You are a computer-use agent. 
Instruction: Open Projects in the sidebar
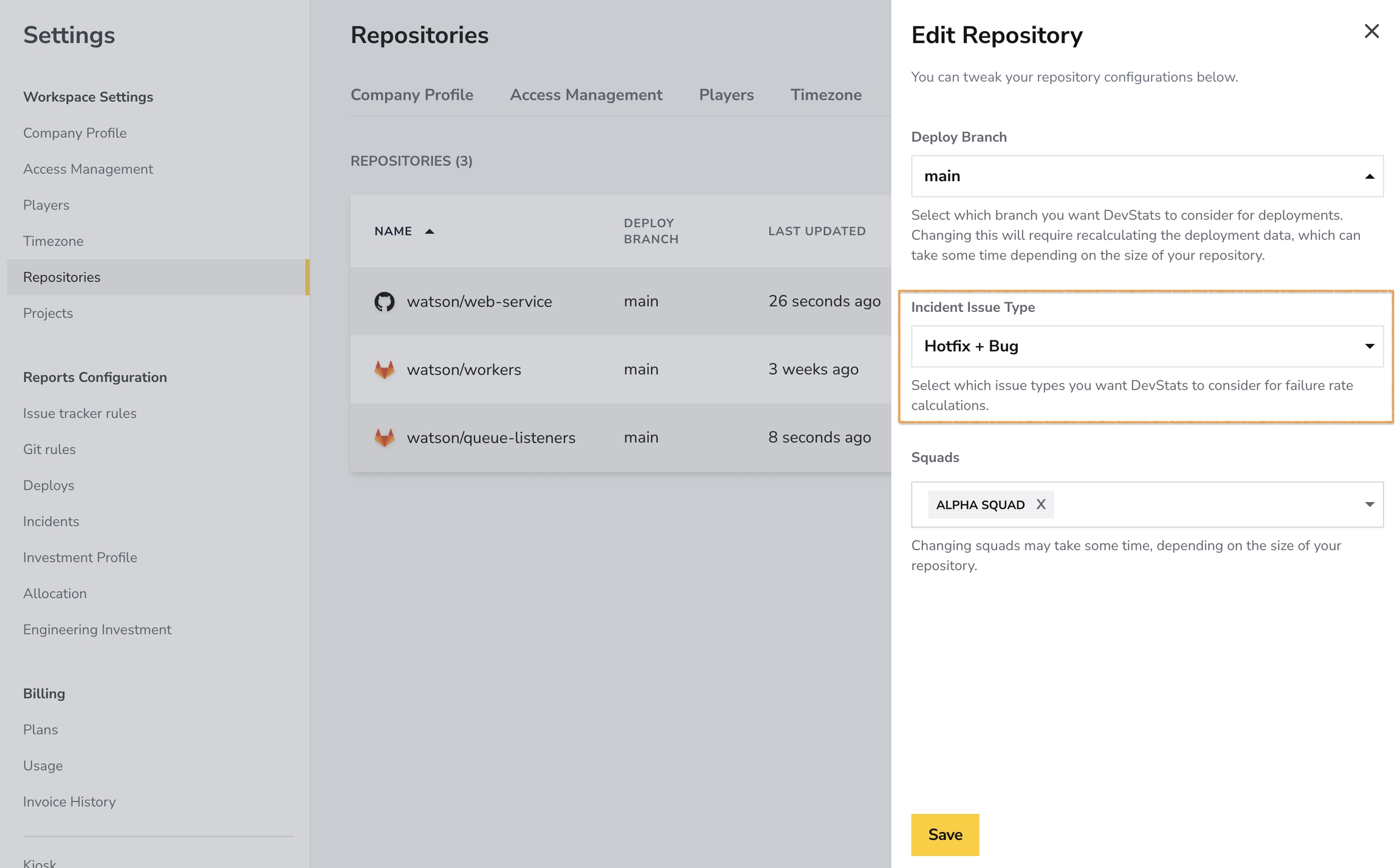pos(48,313)
